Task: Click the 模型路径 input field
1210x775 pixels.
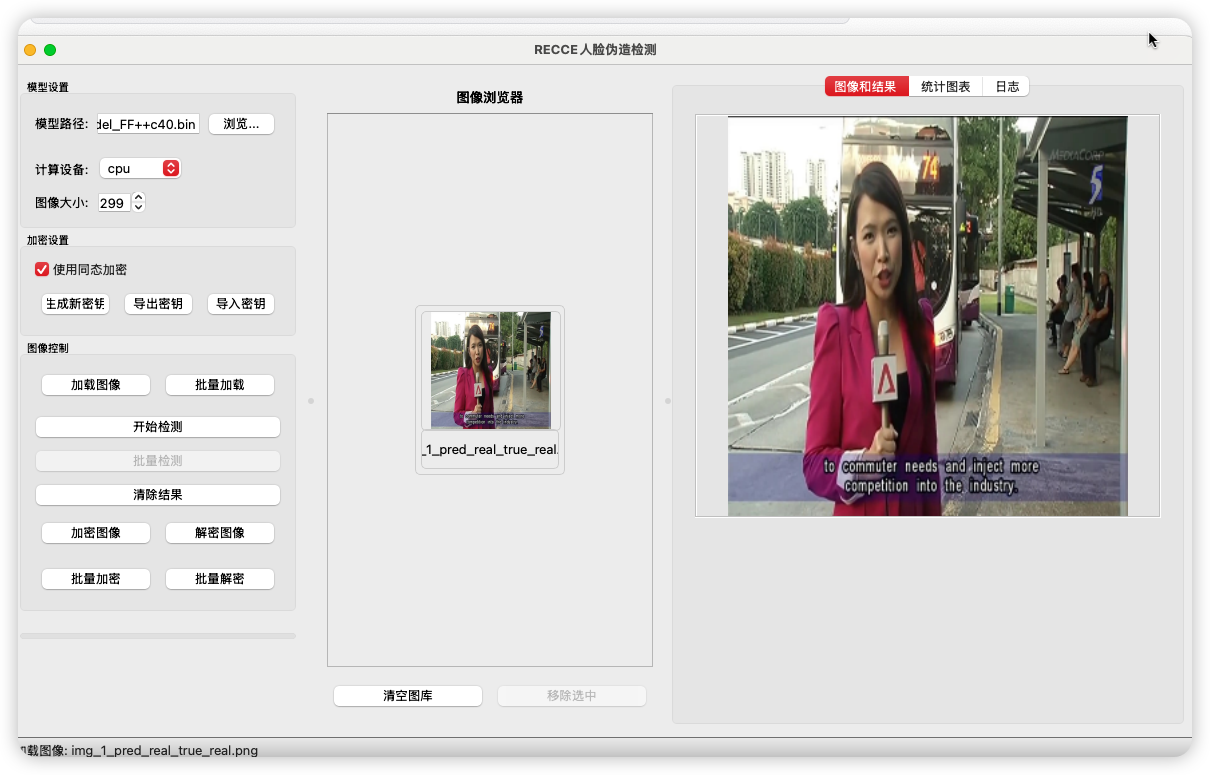Action: (147, 124)
